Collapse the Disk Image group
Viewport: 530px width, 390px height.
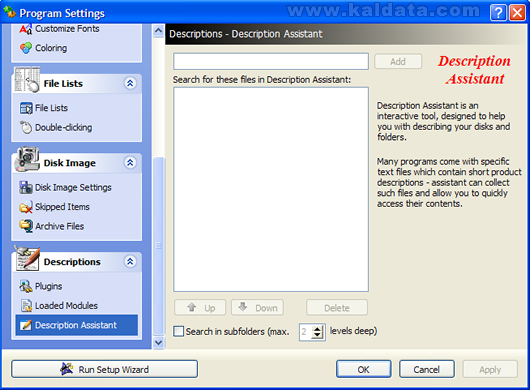coord(130,163)
